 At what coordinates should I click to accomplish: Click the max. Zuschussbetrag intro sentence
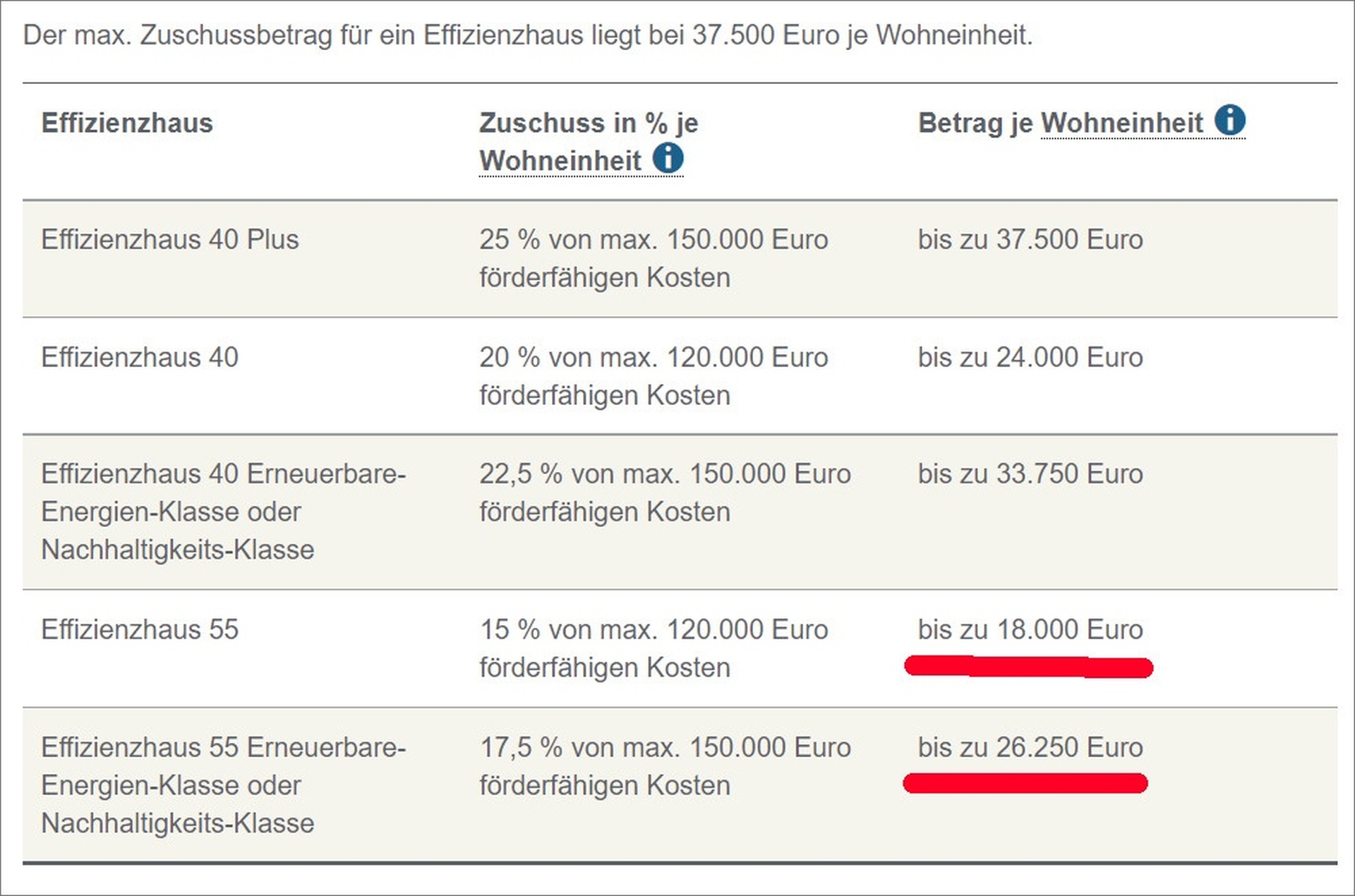(528, 35)
